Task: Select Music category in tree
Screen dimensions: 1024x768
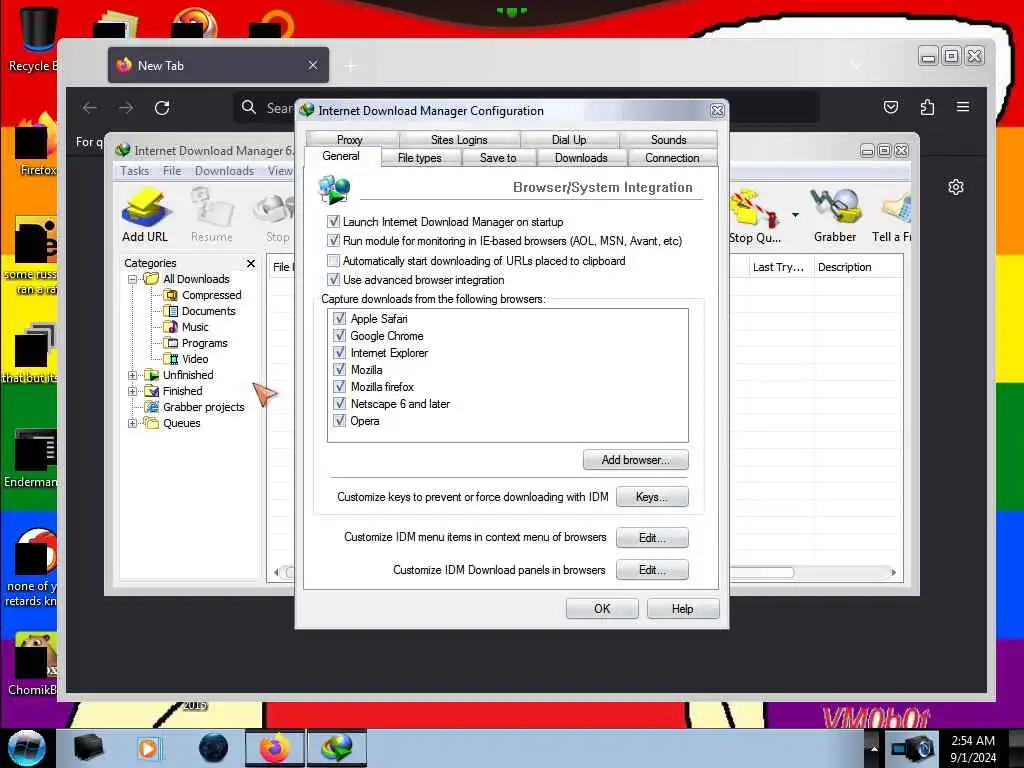Action: pyautogui.click(x=195, y=327)
